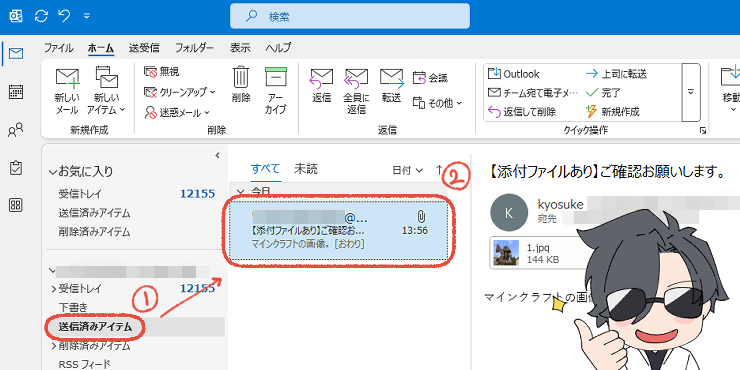Open the 新しいアイテム dropdown
This screenshot has height=370, width=740.
click(x=106, y=91)
